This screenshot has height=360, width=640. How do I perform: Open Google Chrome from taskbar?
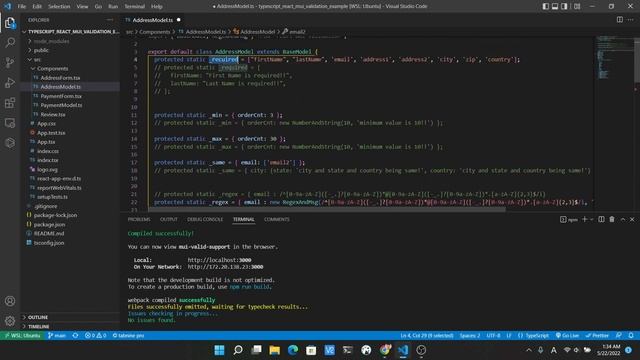coord(384,350)
